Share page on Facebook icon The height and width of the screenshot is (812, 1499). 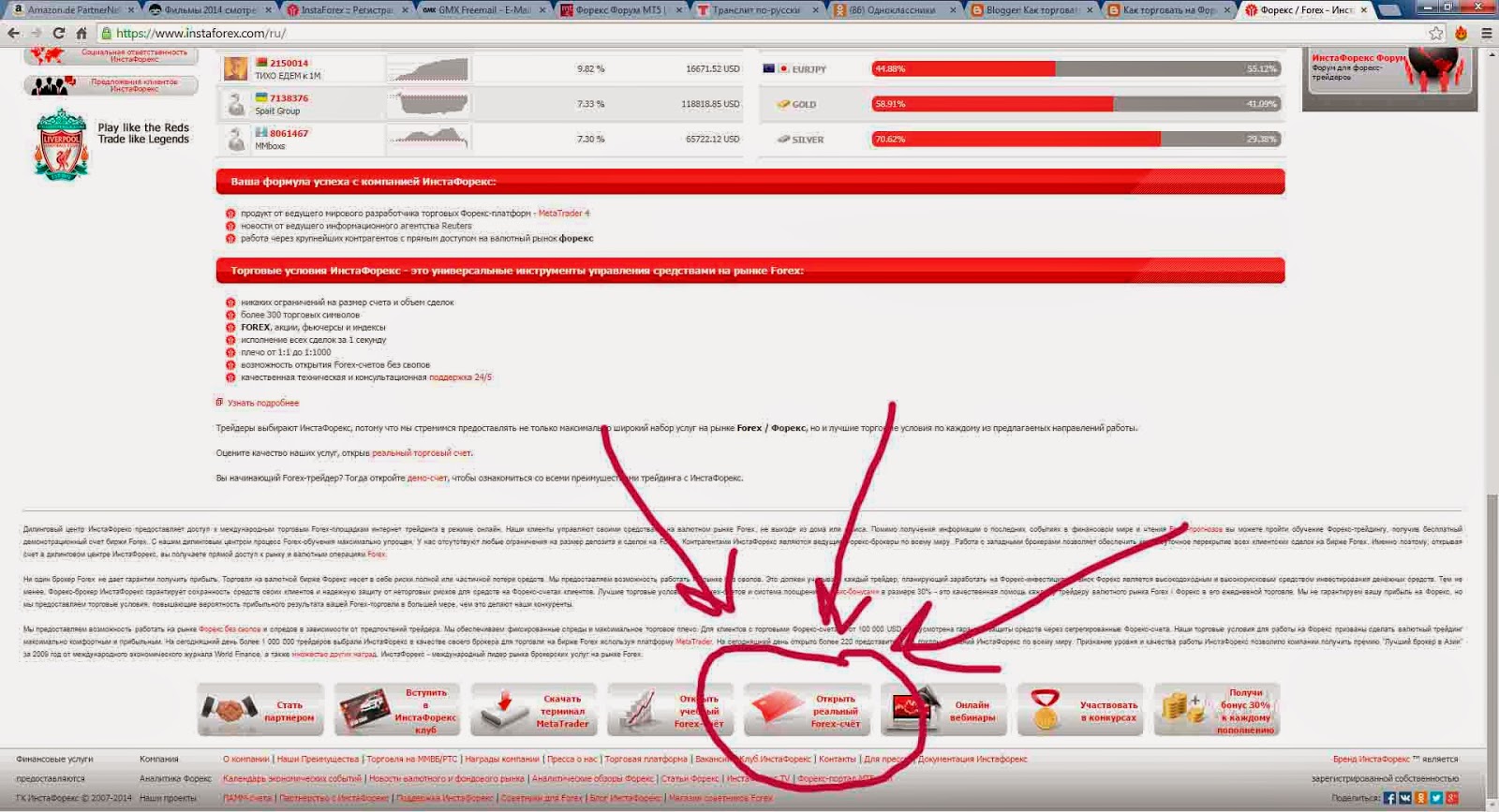1389,798
